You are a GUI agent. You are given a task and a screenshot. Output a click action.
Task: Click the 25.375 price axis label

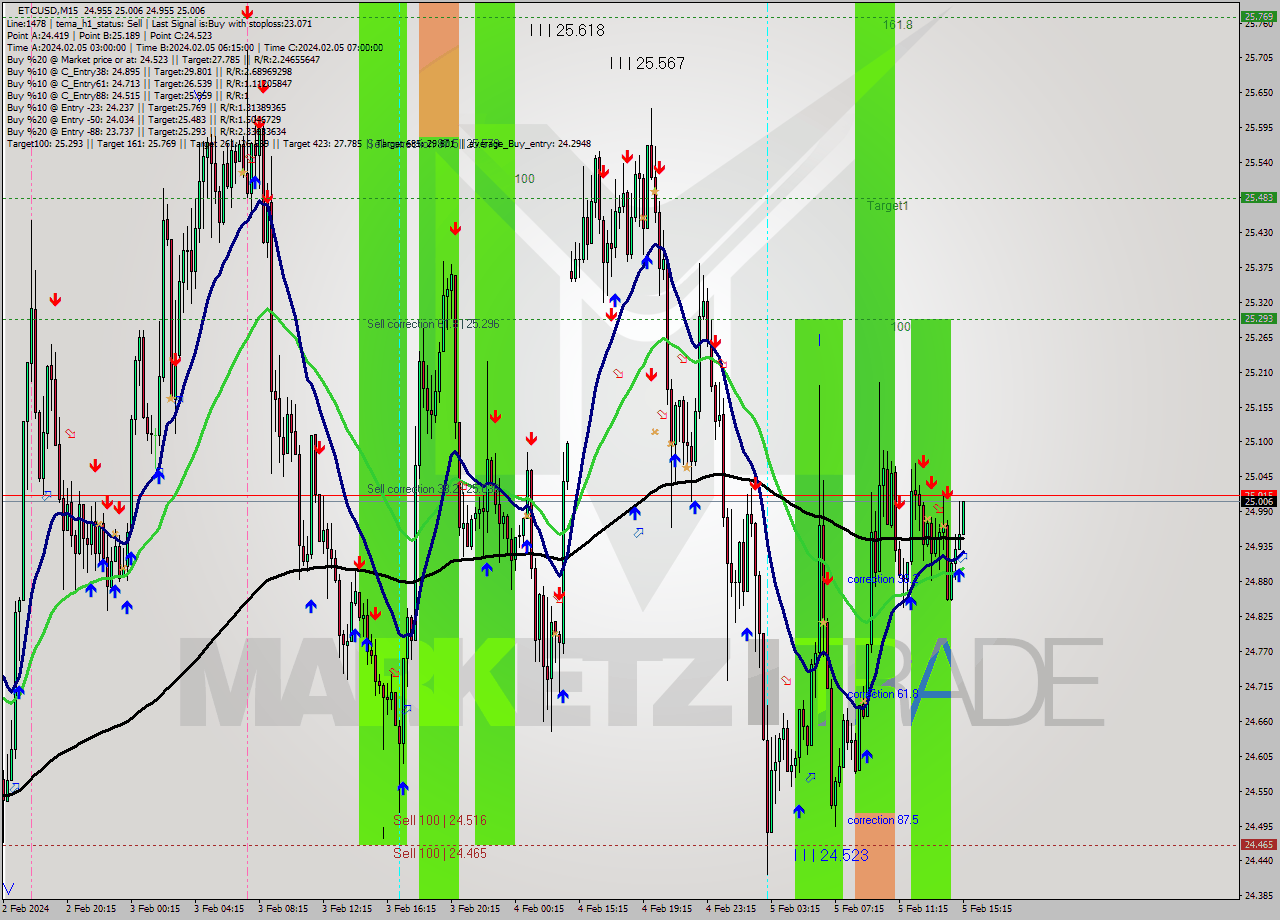[1257, 267]
